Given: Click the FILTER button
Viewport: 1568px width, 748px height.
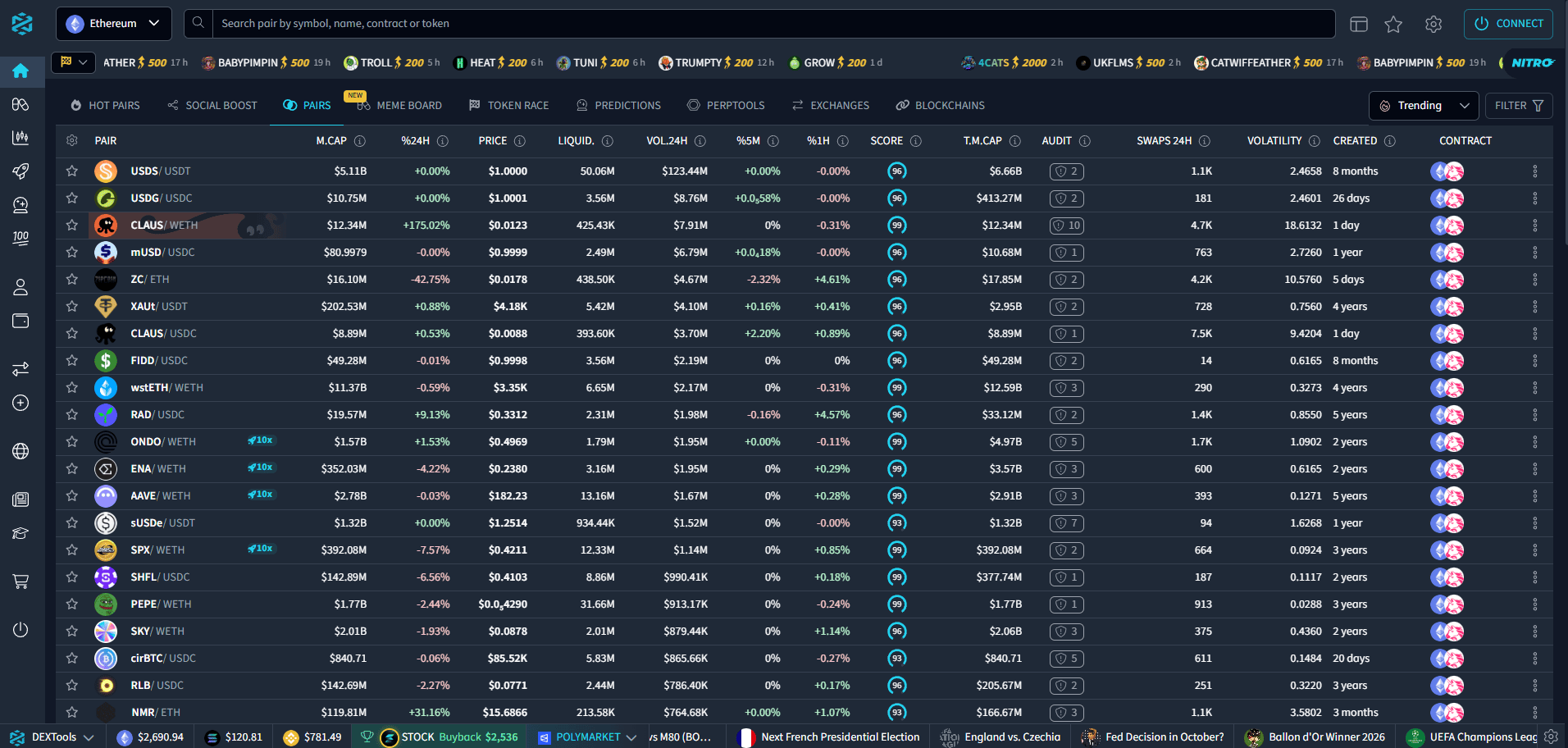Looking at the screenshot, I should pyautogui.click(x=1519, y=106).
